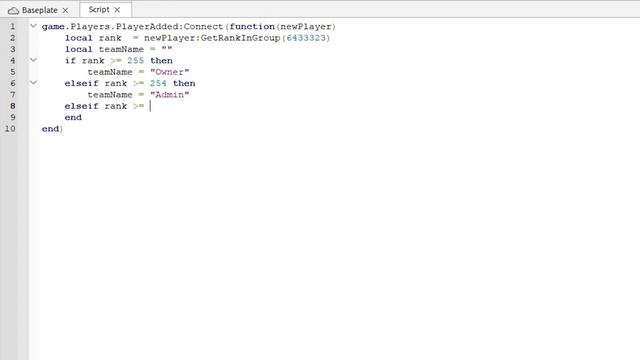
Task: Click line number 2 in gutter
Action: coord(13,38)
